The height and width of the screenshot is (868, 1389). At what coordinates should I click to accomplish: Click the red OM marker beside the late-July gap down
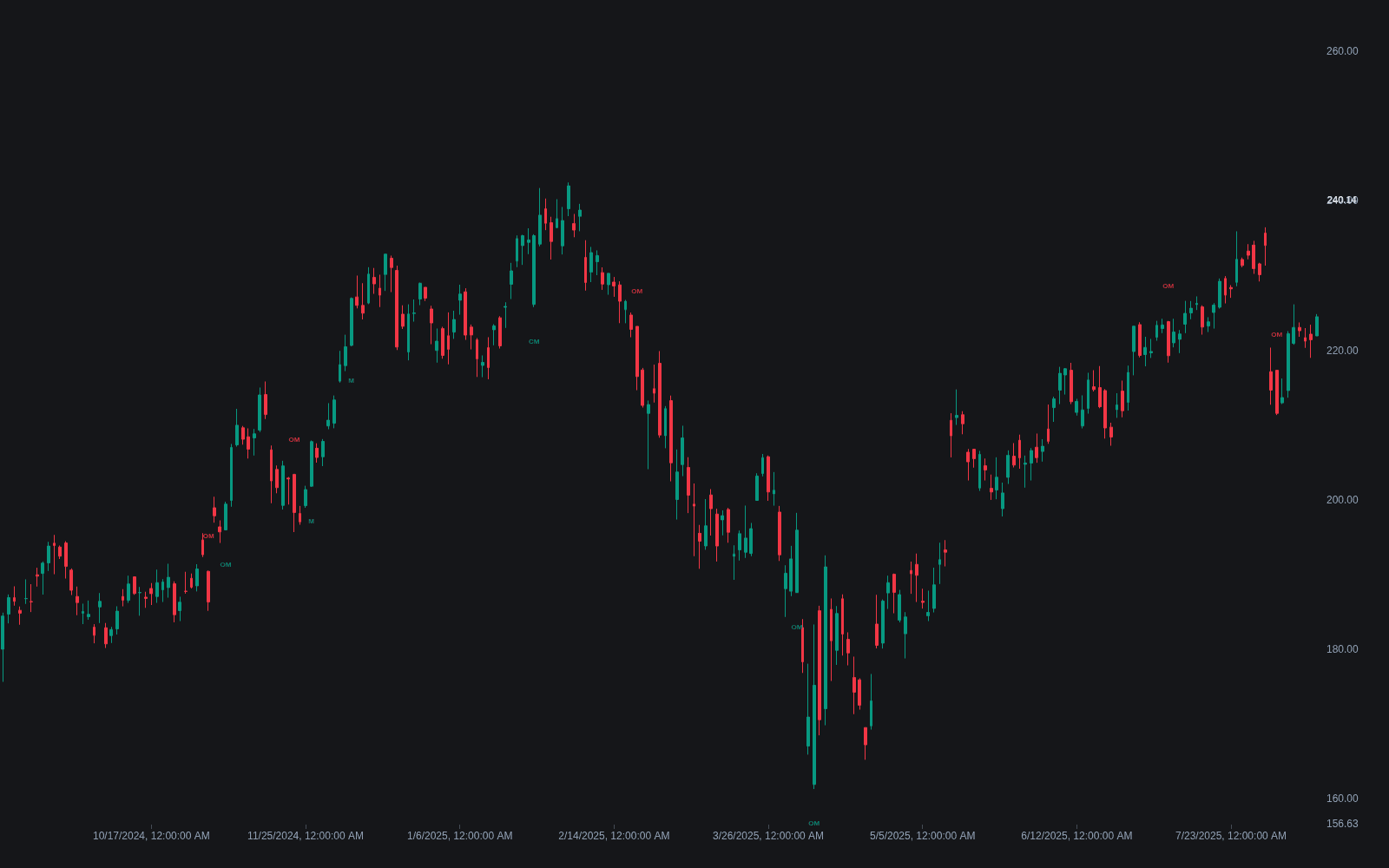click(1277, 335)
